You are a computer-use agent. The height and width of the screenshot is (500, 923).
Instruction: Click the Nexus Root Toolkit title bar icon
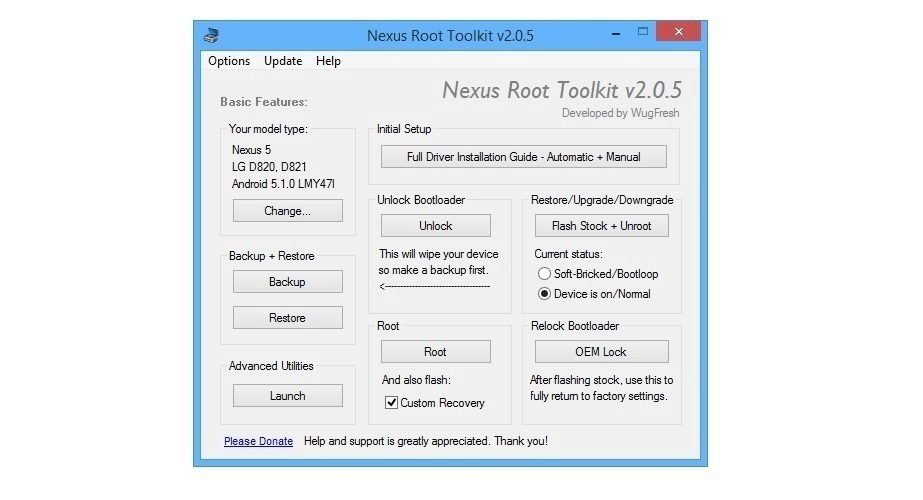[211, 35]
